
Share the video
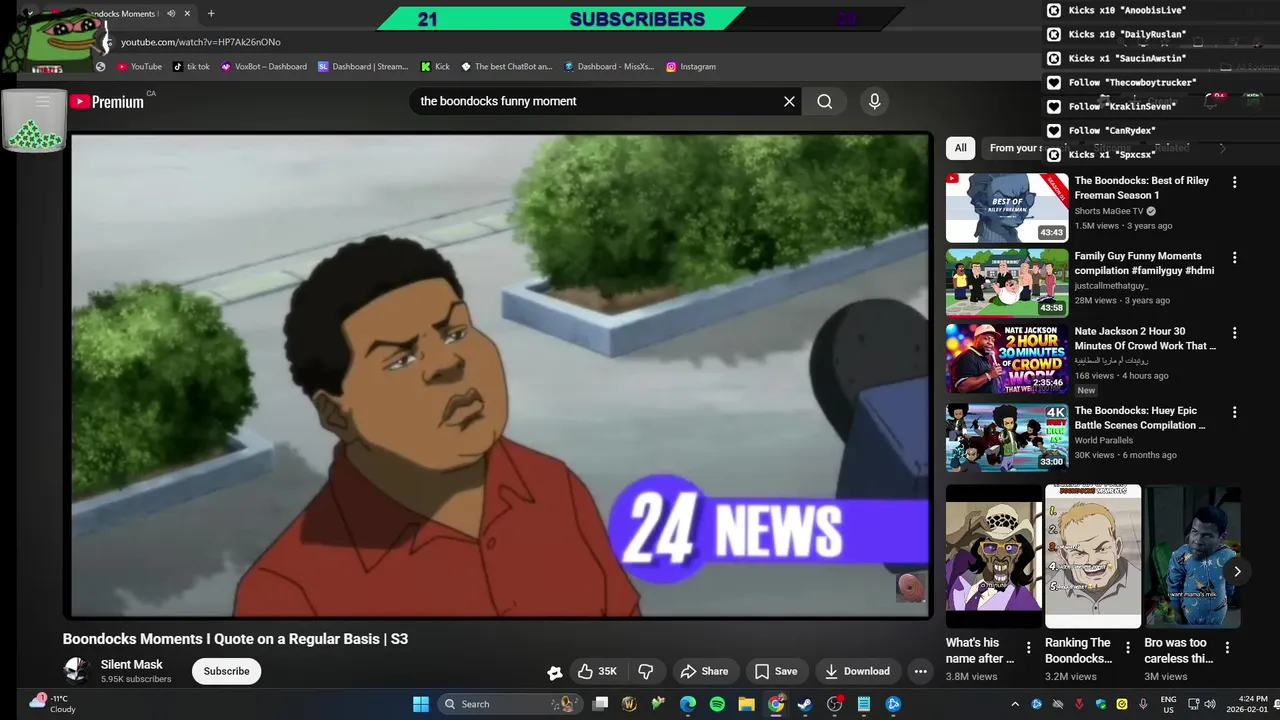pyautogui.click(x=705, y=671)
